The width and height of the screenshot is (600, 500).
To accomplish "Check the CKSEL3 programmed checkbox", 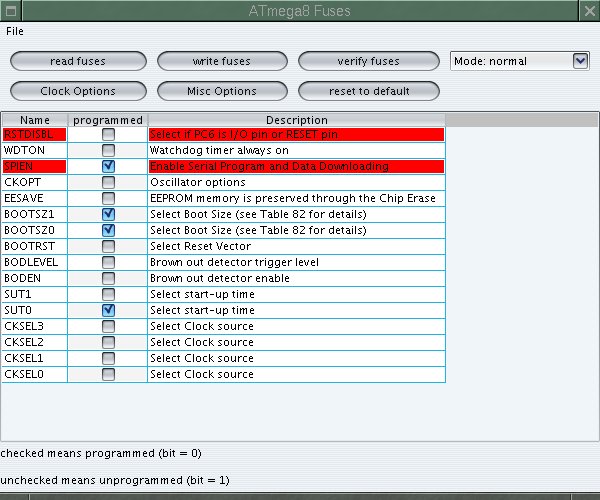I will 108,326.
